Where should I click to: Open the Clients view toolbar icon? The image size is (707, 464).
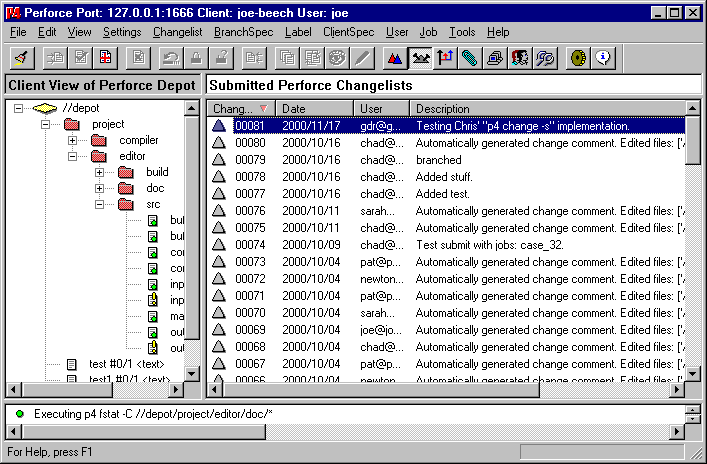(495, 58)
